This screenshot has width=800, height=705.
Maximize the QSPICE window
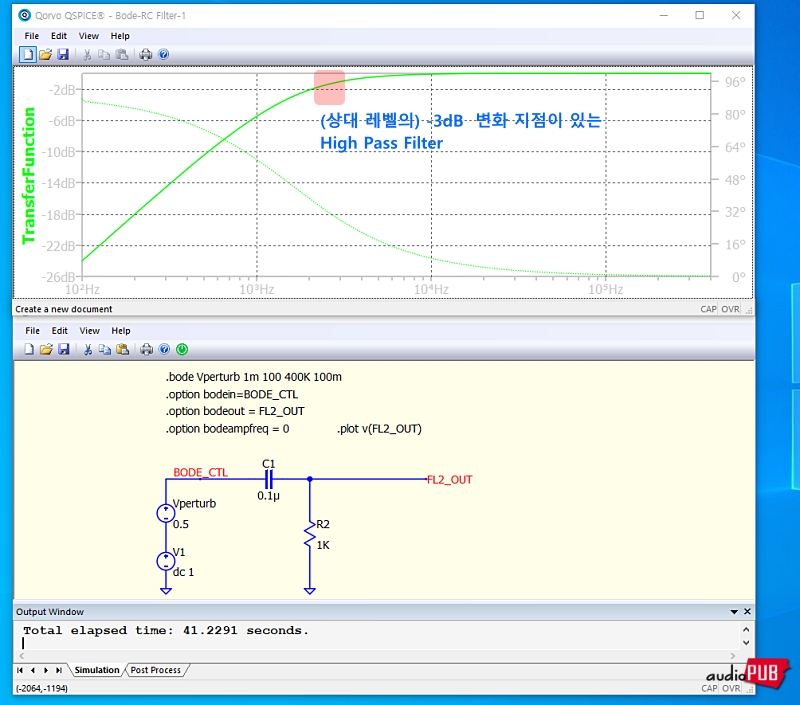tap(699, 15)
